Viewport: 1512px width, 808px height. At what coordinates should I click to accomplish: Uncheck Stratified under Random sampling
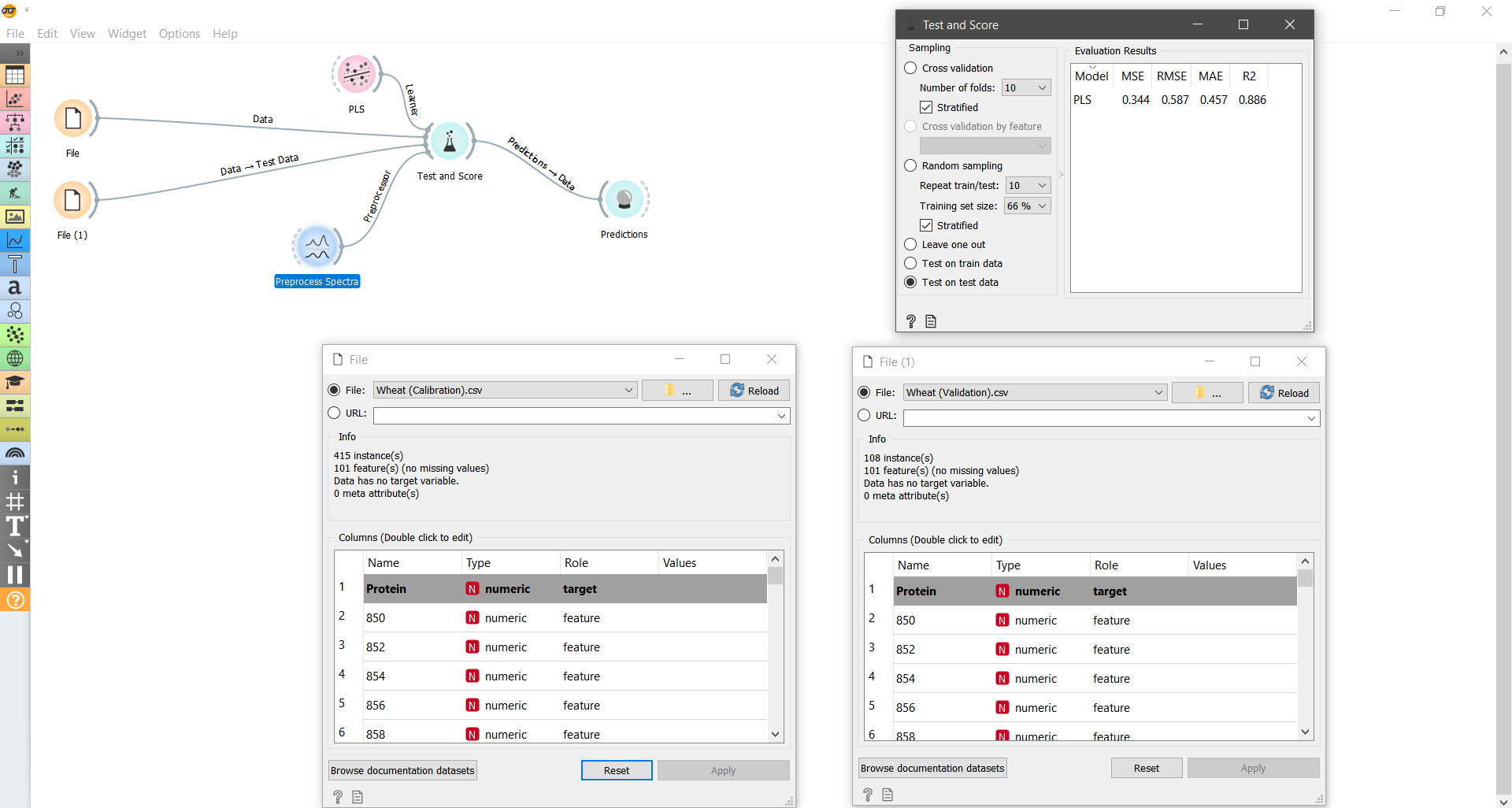(926, 225)
